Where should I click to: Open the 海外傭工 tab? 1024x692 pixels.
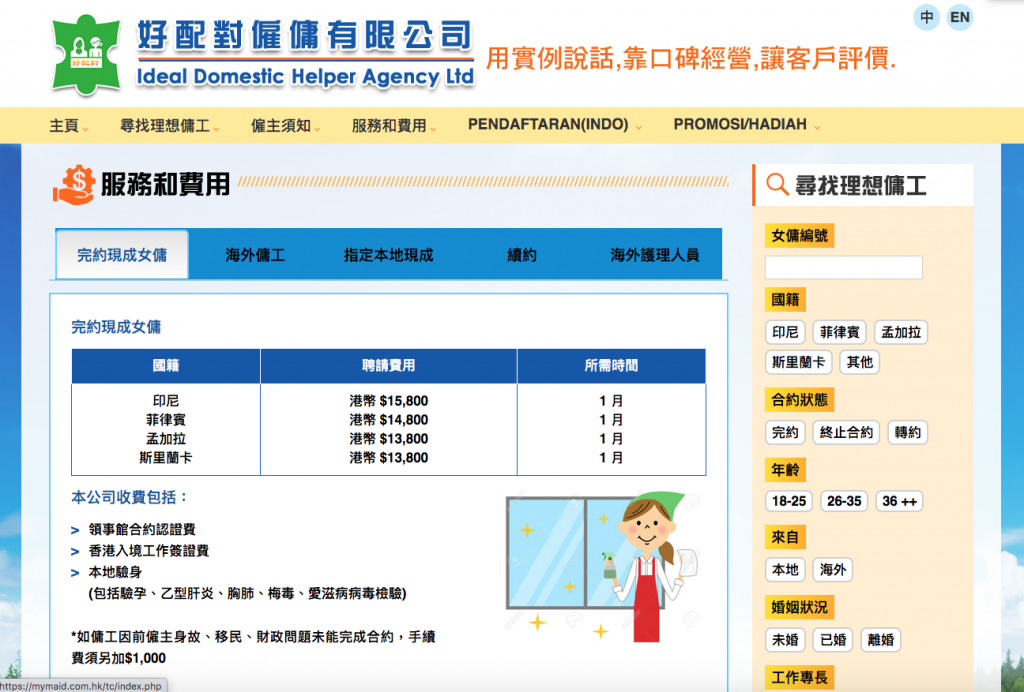coord(255,255)
